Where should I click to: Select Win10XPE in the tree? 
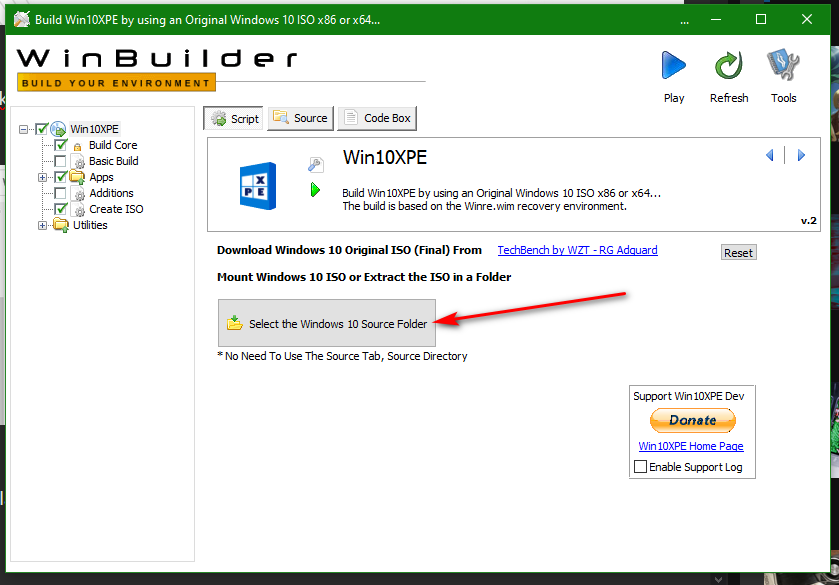[x=95, y=129]
